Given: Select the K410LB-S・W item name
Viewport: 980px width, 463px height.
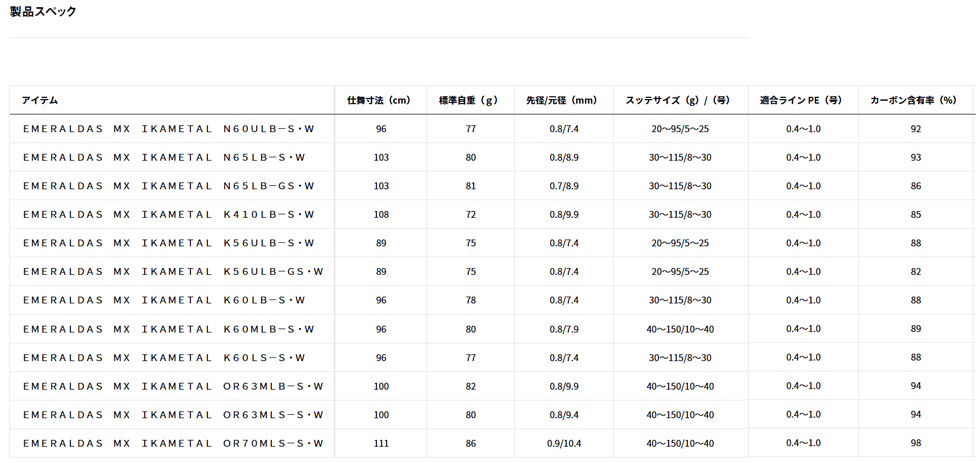Looking at the screenshot, I should [169, 215].
